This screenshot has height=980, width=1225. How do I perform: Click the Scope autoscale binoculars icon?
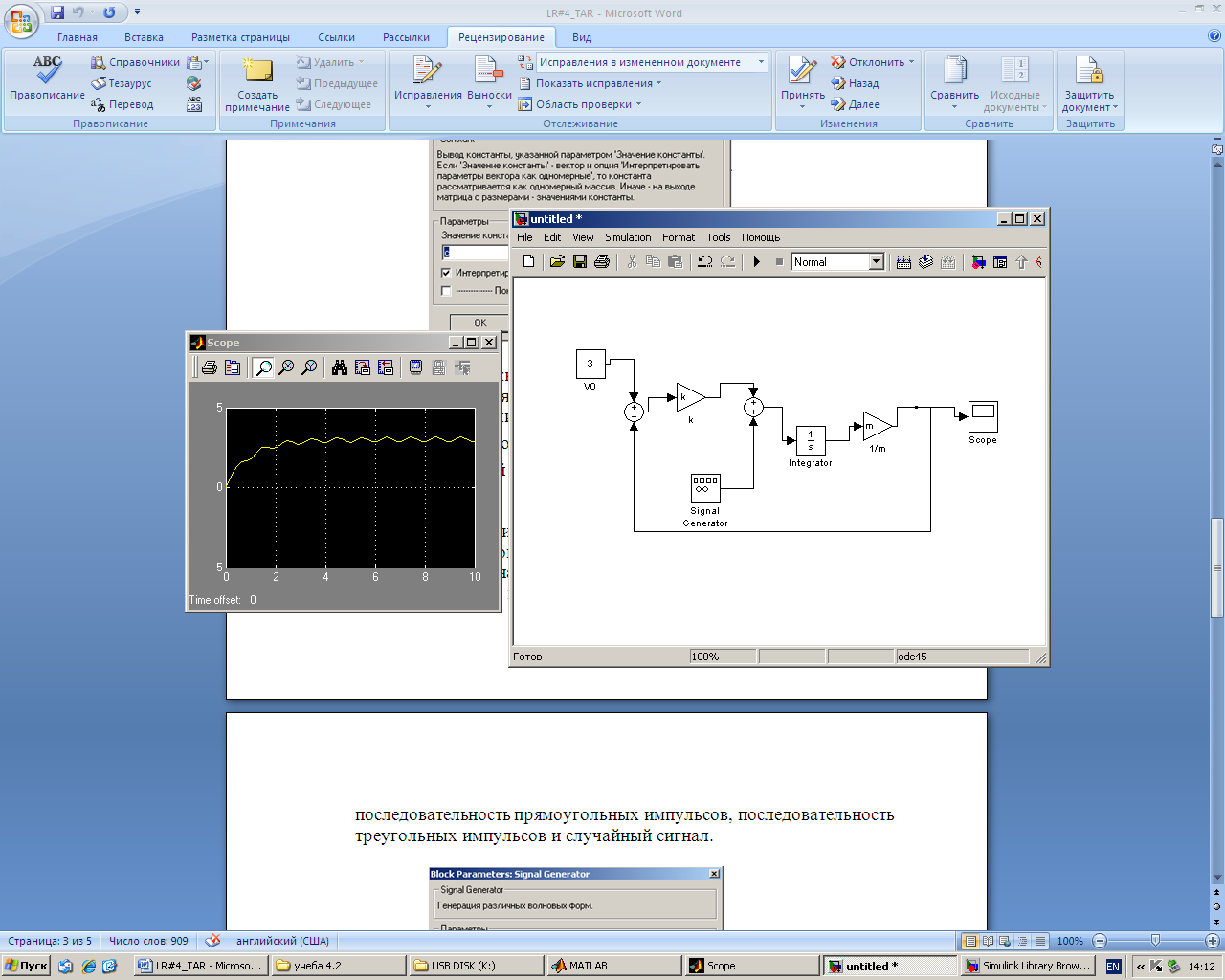click(339, 367)
